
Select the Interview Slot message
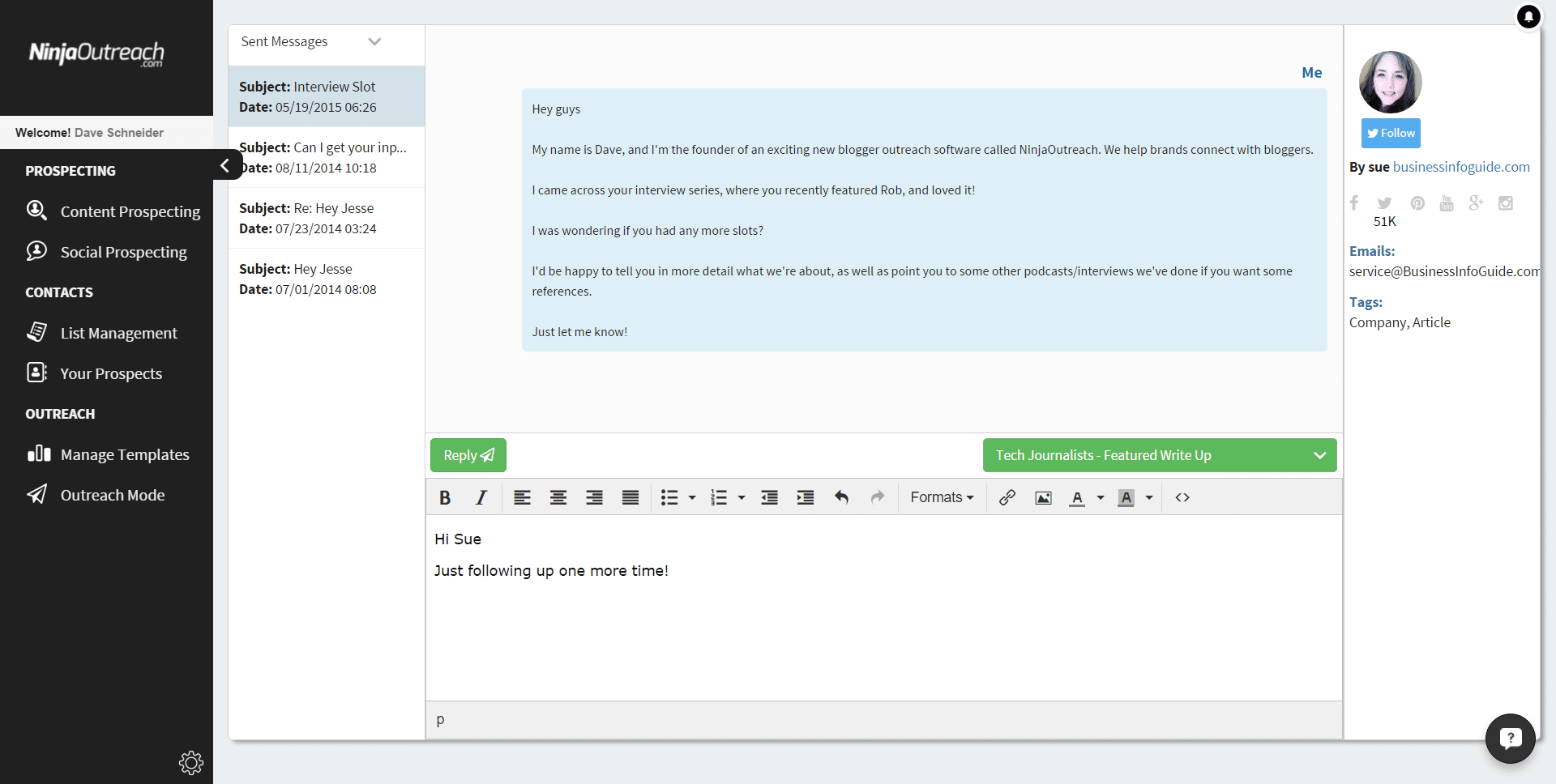pos(327,96)
